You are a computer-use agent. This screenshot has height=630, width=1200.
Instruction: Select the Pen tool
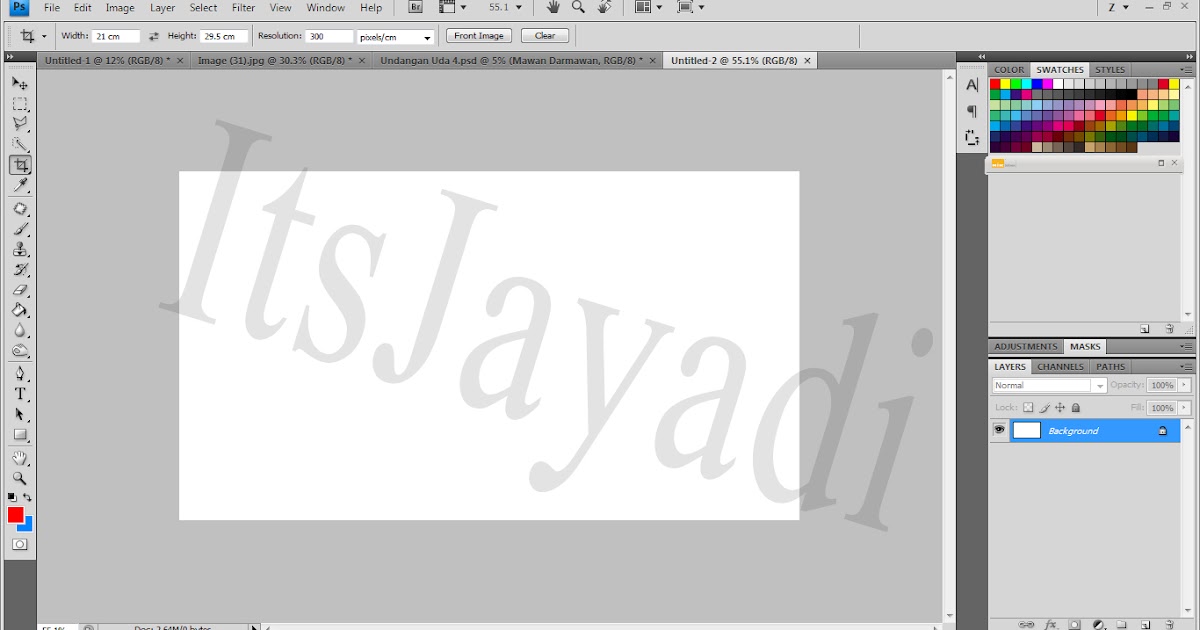20,374
